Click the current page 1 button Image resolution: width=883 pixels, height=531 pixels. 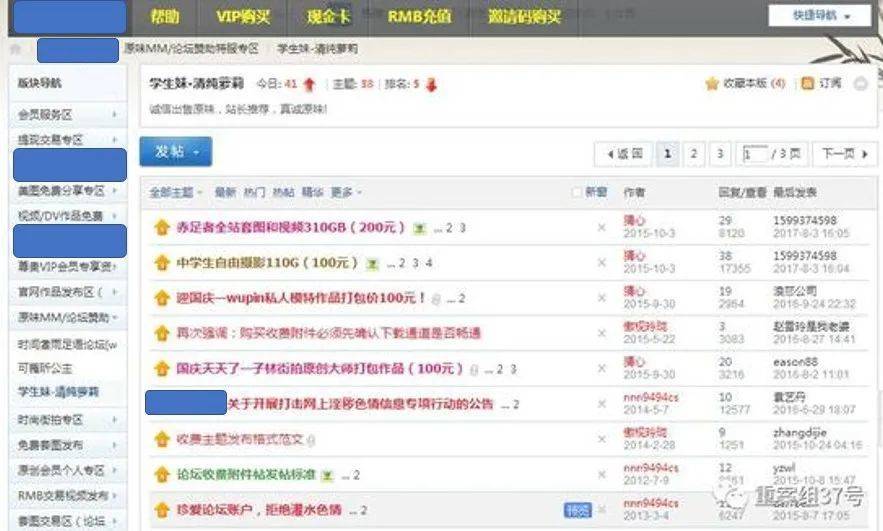[668, 154]
